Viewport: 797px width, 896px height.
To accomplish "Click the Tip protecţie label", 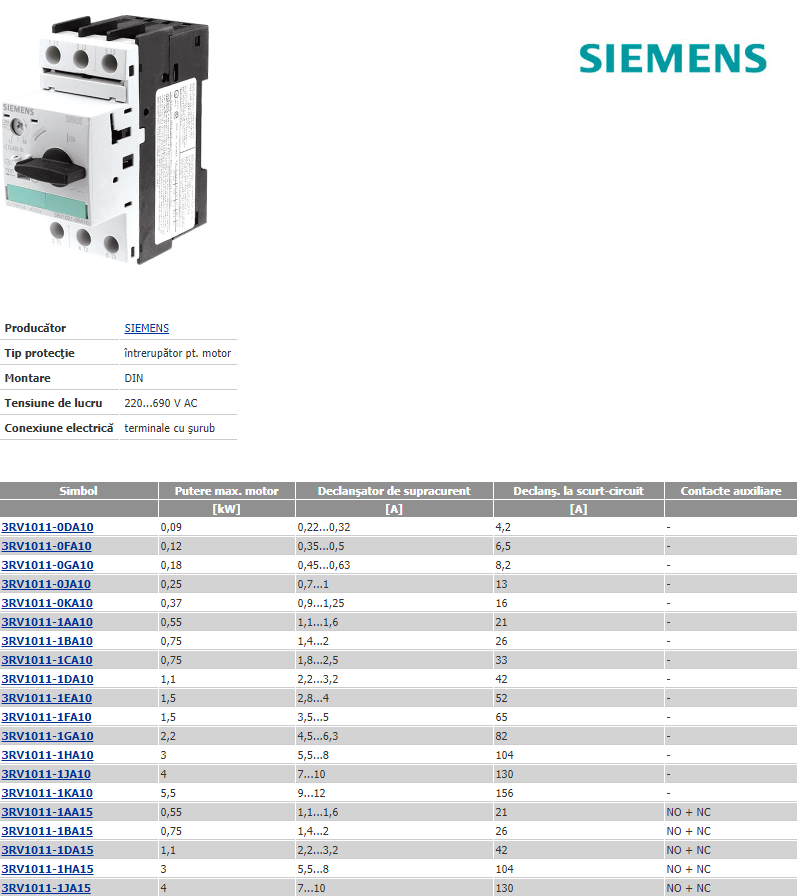I will (39, 353).
